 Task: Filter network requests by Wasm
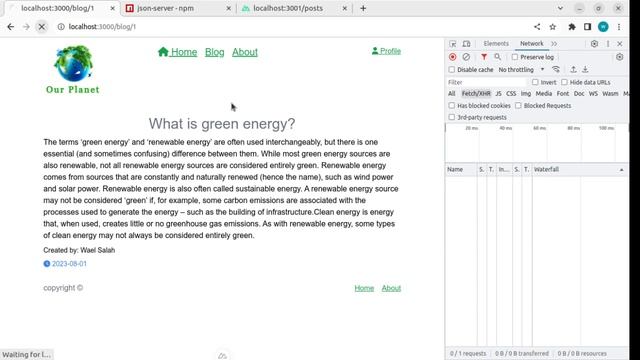[610, 93]
